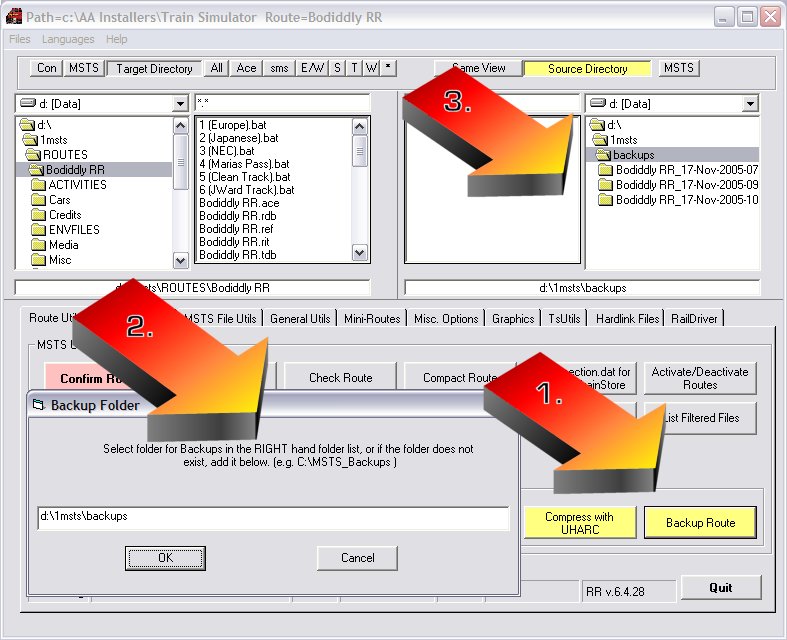Open the Help menu
Screen dimensions: 787x640
[x=116, y=39]
